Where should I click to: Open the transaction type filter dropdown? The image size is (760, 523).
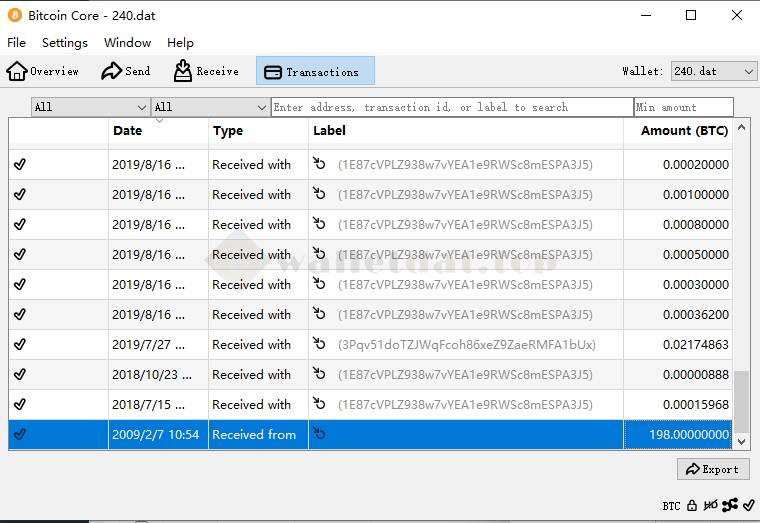(x=210, y=107)
